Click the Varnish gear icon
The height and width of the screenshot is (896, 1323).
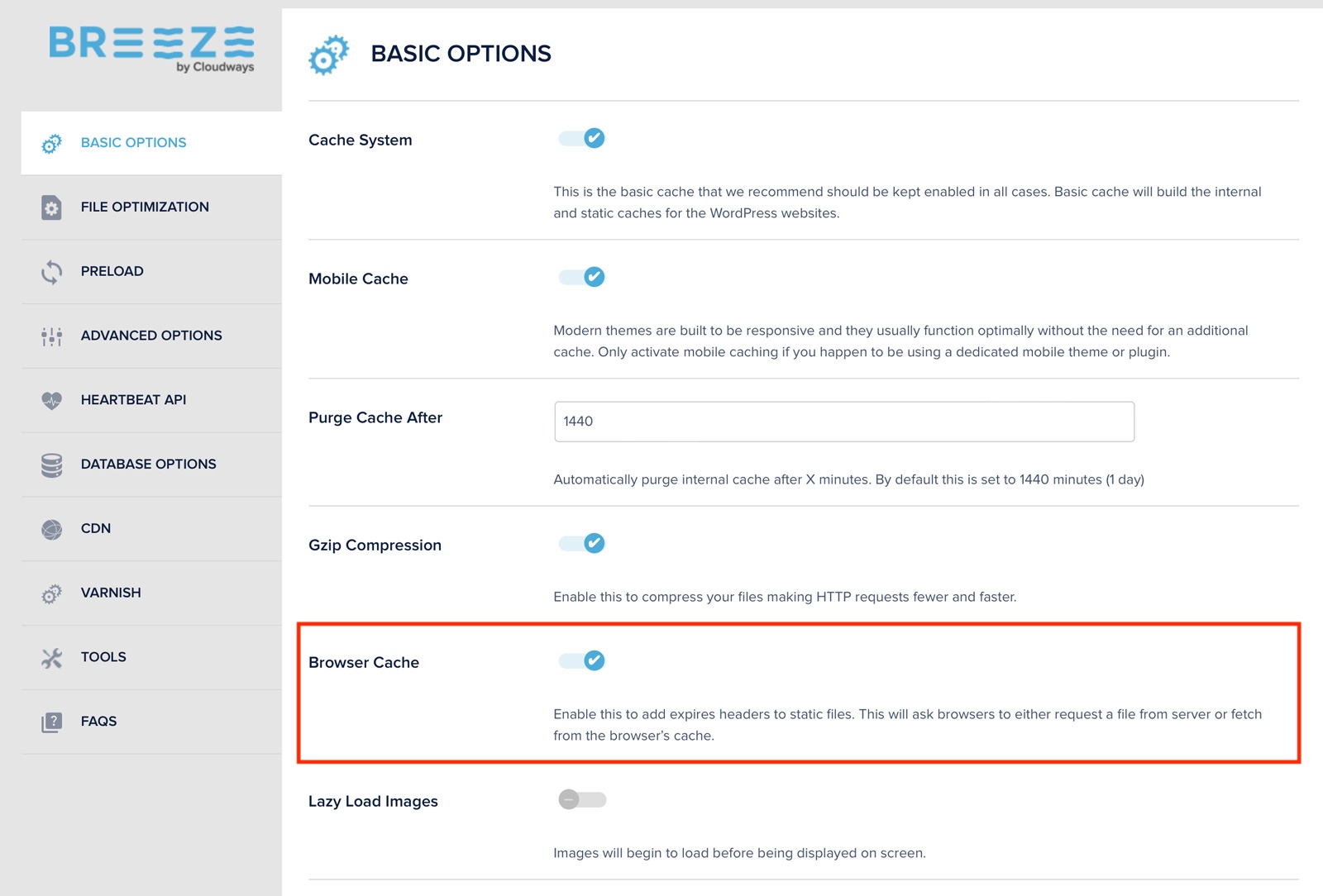[x=51, y=593]
